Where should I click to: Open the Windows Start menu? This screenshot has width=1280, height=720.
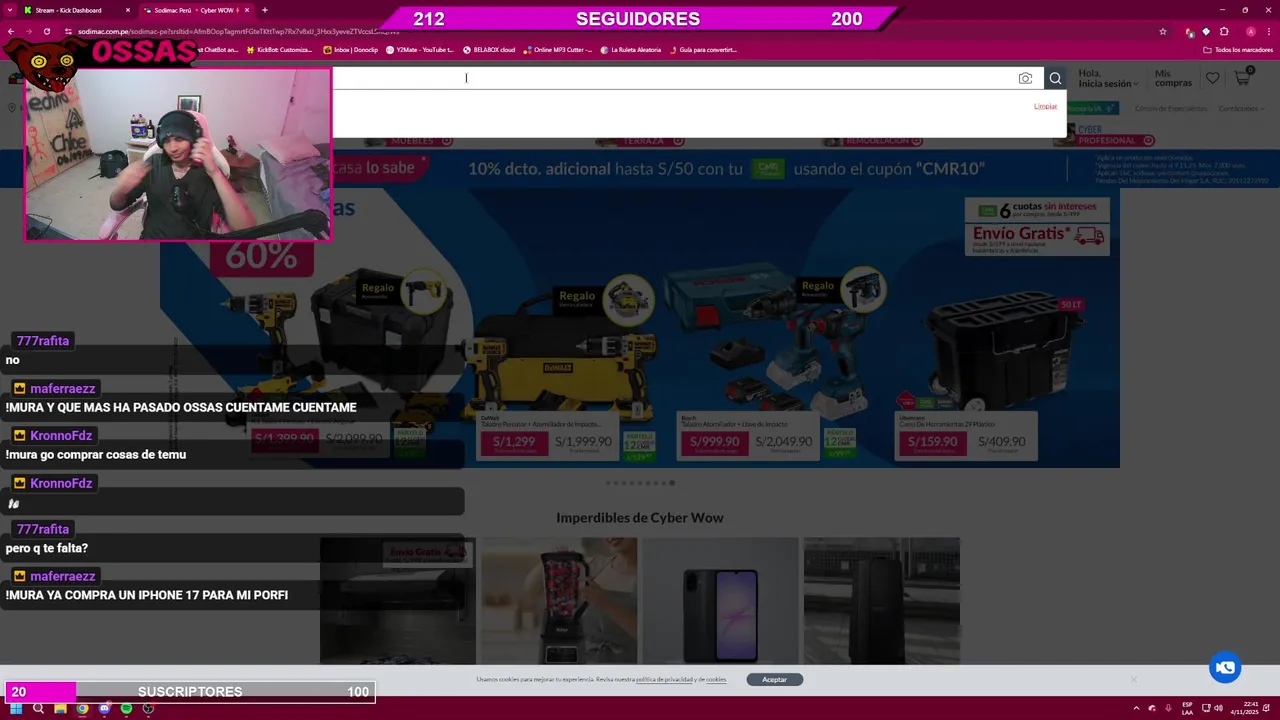click(16, 708)
